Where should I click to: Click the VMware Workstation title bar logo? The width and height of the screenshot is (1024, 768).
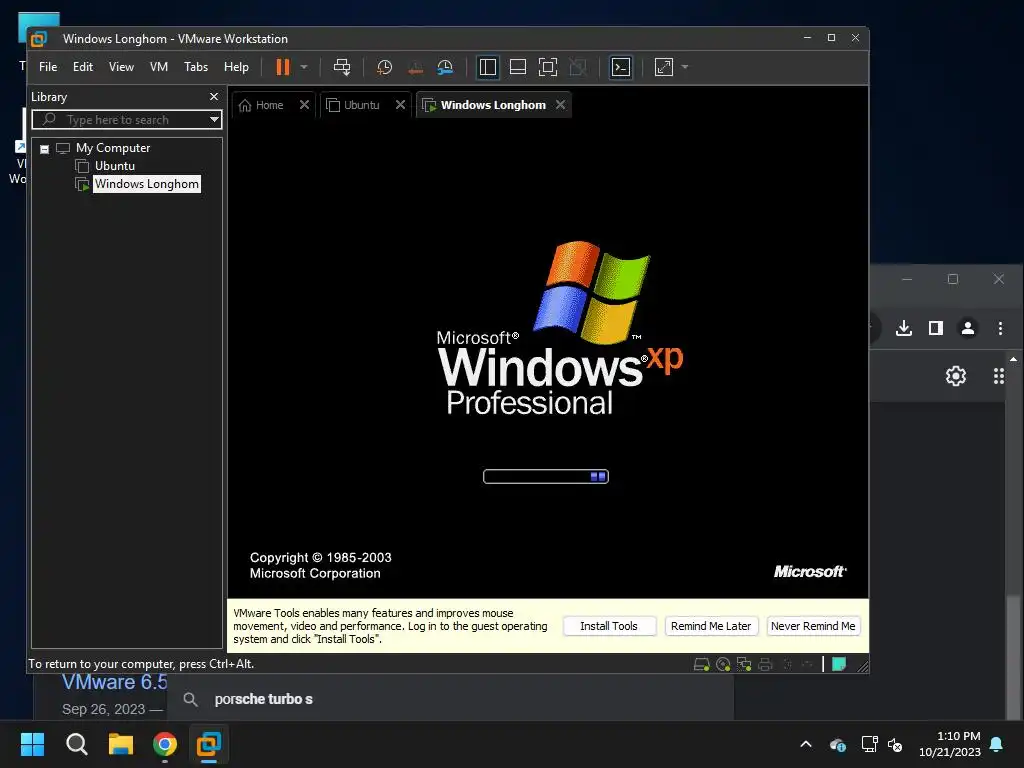coord(39,39)
